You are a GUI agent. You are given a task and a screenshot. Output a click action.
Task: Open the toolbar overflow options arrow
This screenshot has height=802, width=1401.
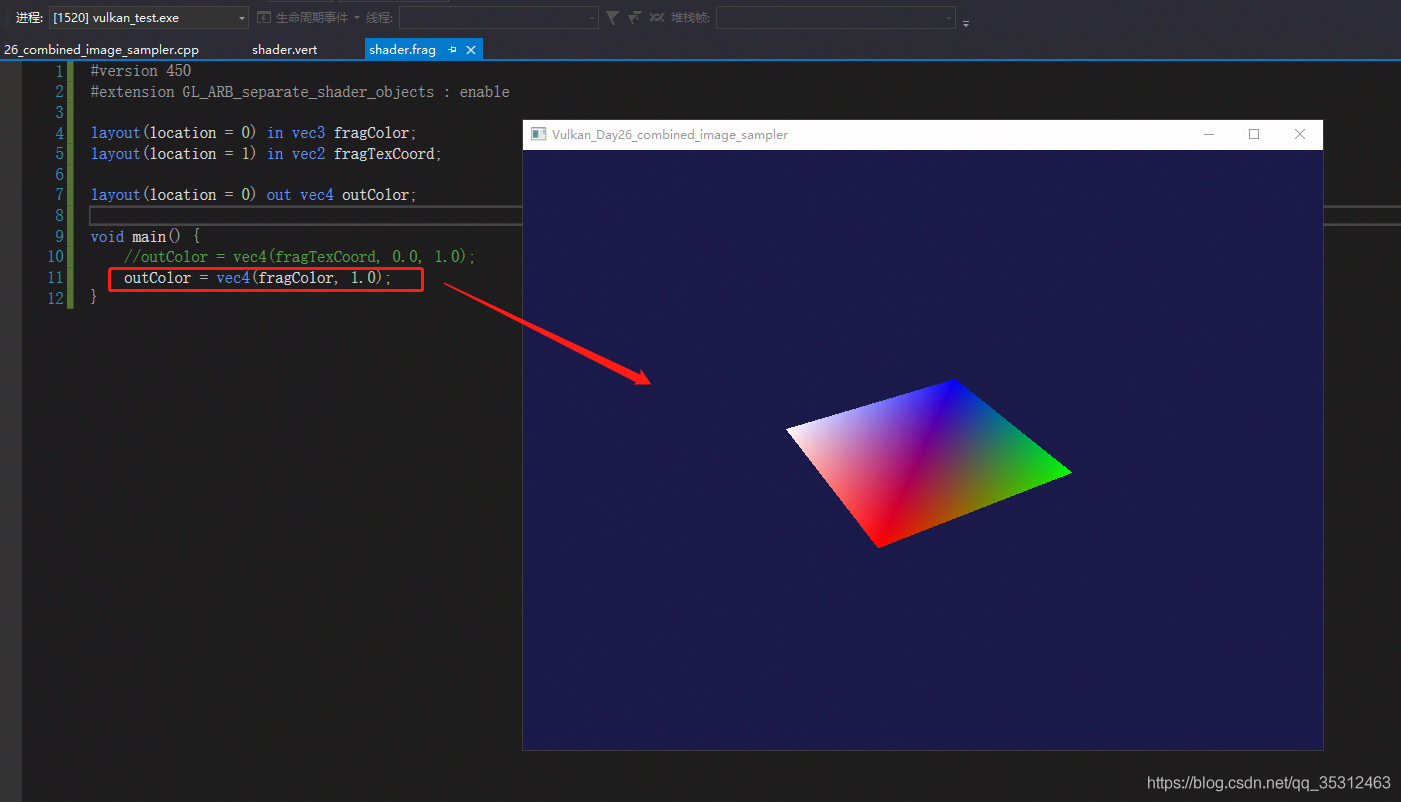tap(966, 22)
